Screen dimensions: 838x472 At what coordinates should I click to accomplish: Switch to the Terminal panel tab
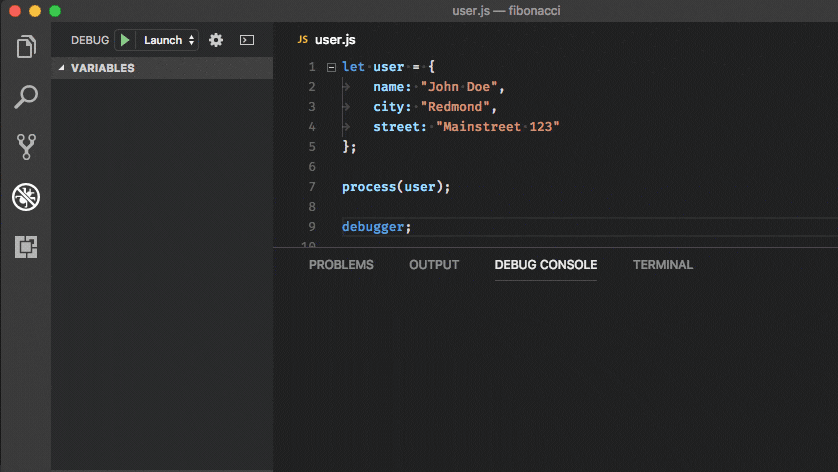[x=662, y=265]
